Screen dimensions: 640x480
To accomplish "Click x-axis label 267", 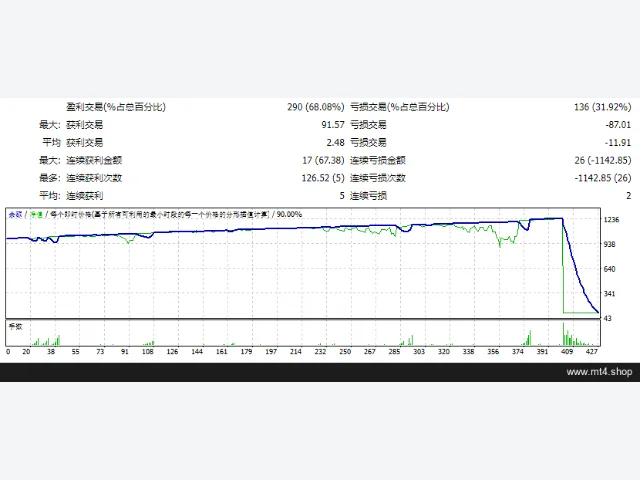I will coord(370,351).
